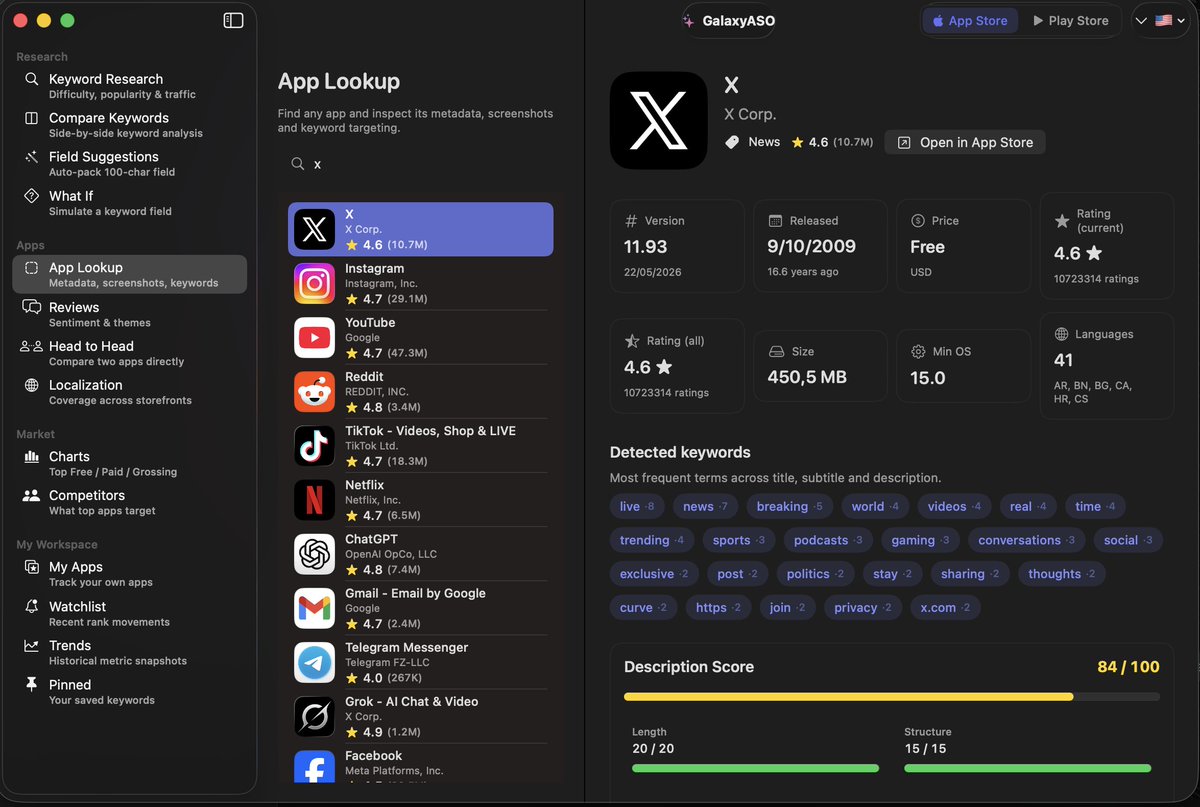Click the Pinned pin icon
The width and height of the screenshot is (1200, 807).
click(31, 685)
